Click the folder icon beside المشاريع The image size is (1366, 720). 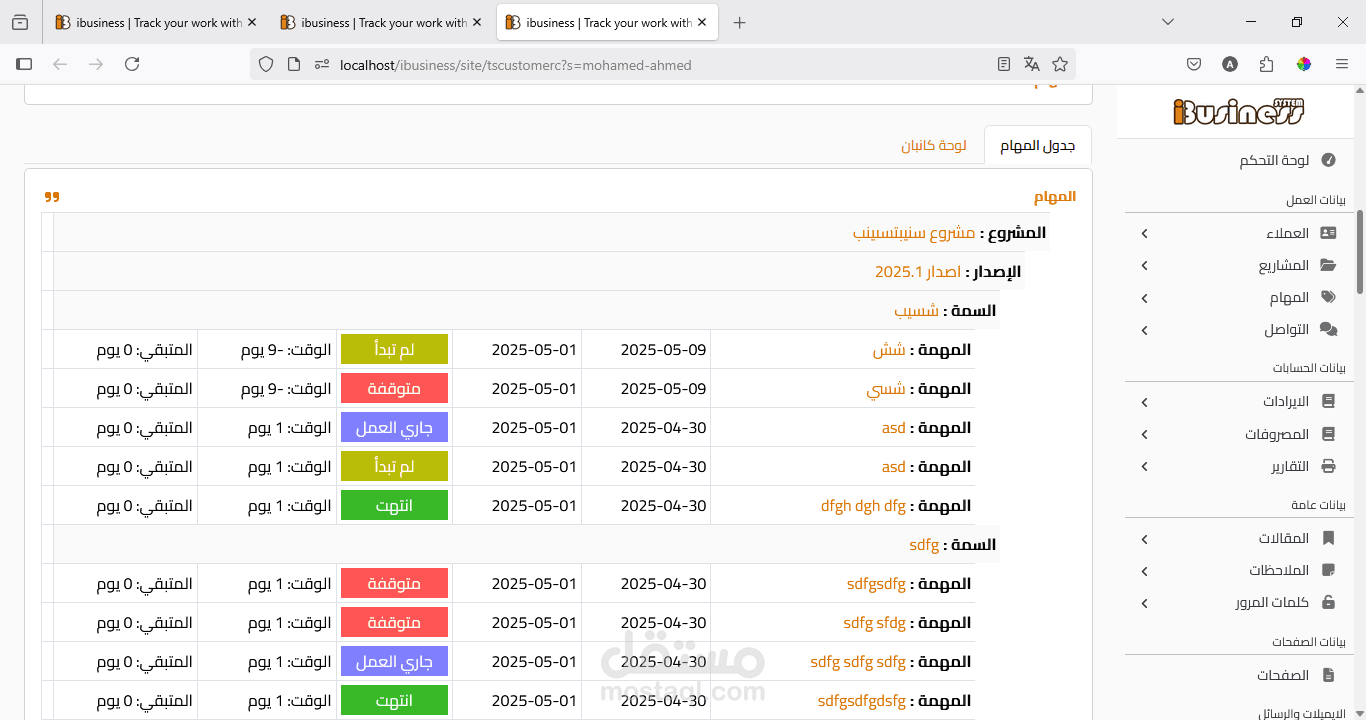[x=1328, y=265]
